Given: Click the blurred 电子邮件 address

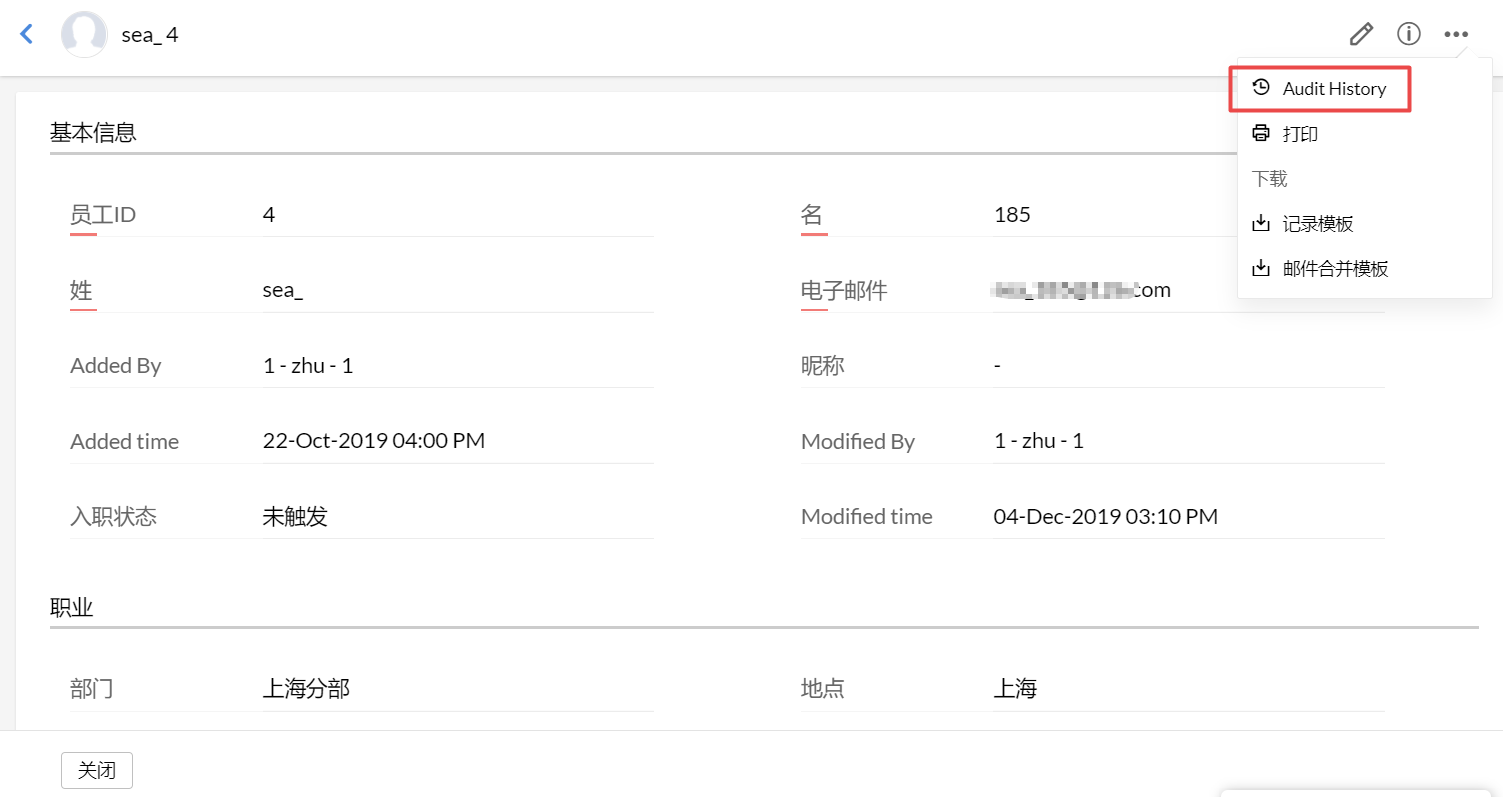Looking at the screenshot, I should (x=1081, y=290).
